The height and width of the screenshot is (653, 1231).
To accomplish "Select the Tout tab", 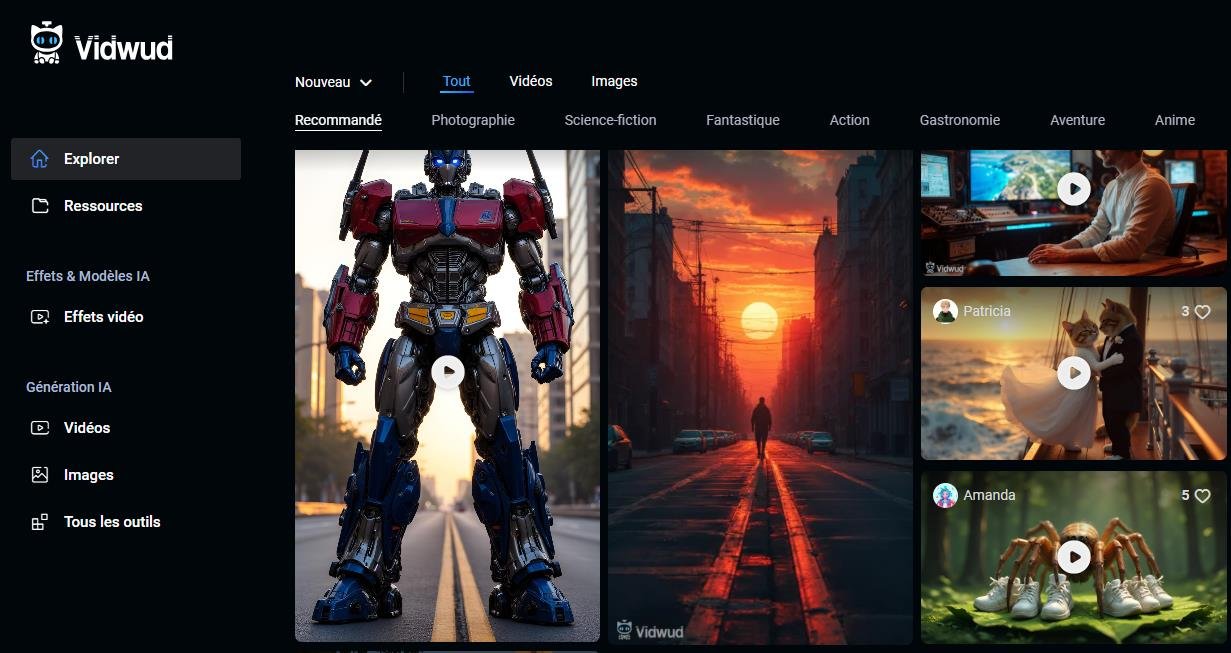I will (x=457, y=82).
